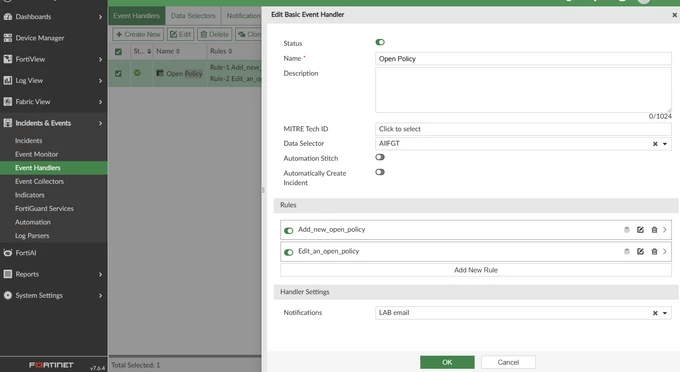
Task: Click the Cancel button
Action: [x=508, y=362]
